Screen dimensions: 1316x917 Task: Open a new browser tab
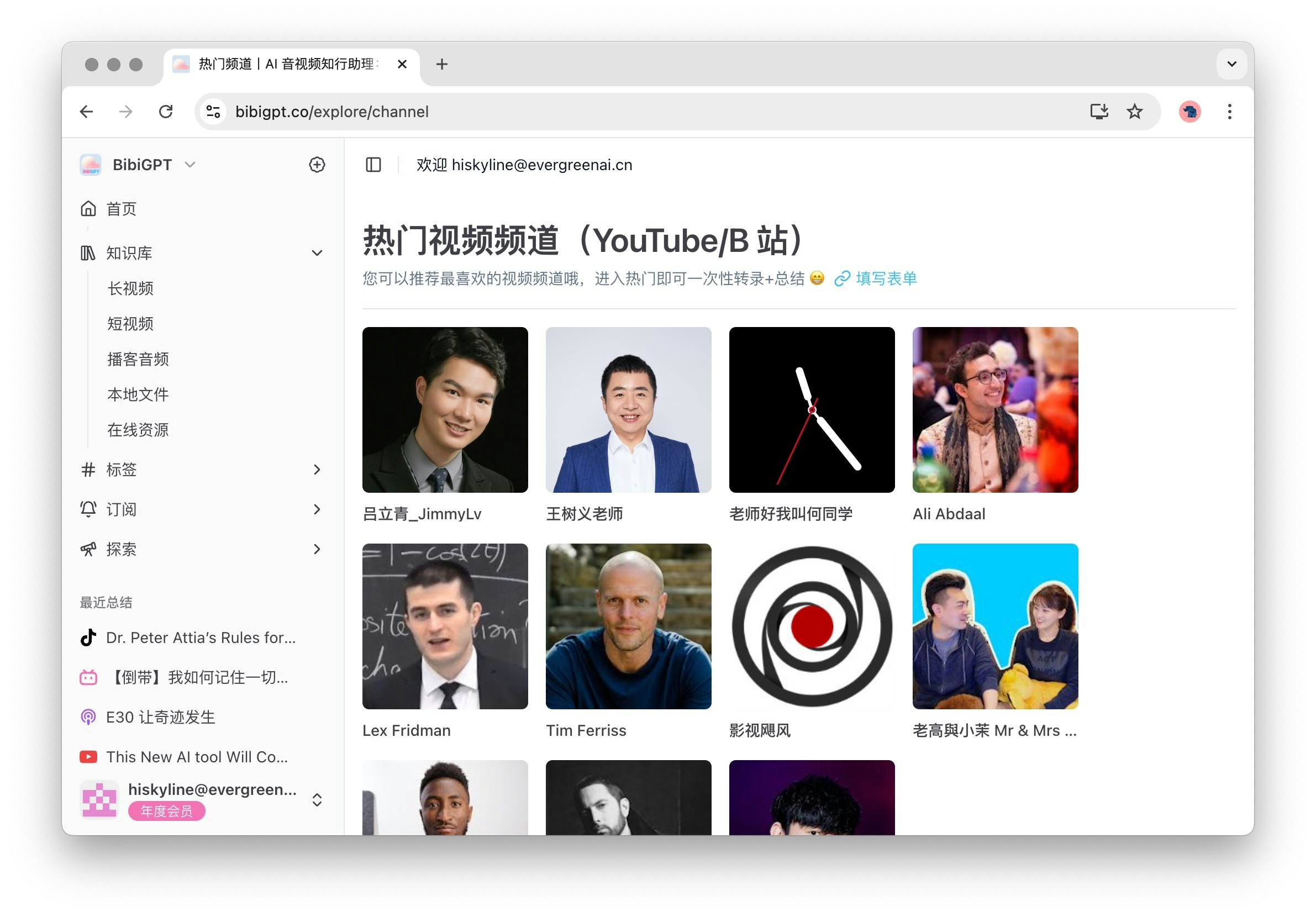pyautogui.click(x=441, y=64)
